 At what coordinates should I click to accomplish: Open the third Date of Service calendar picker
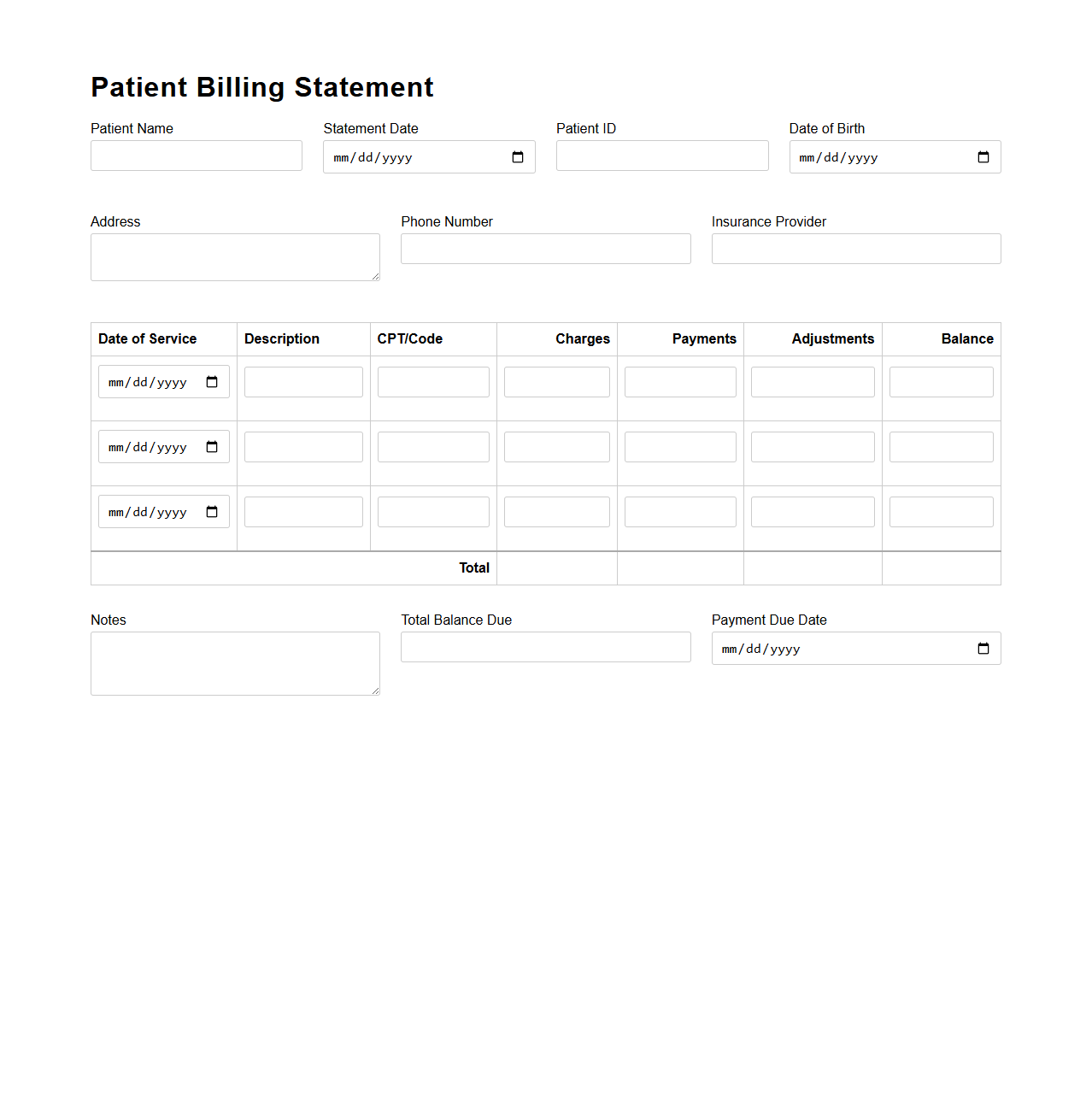click(212, 511)
